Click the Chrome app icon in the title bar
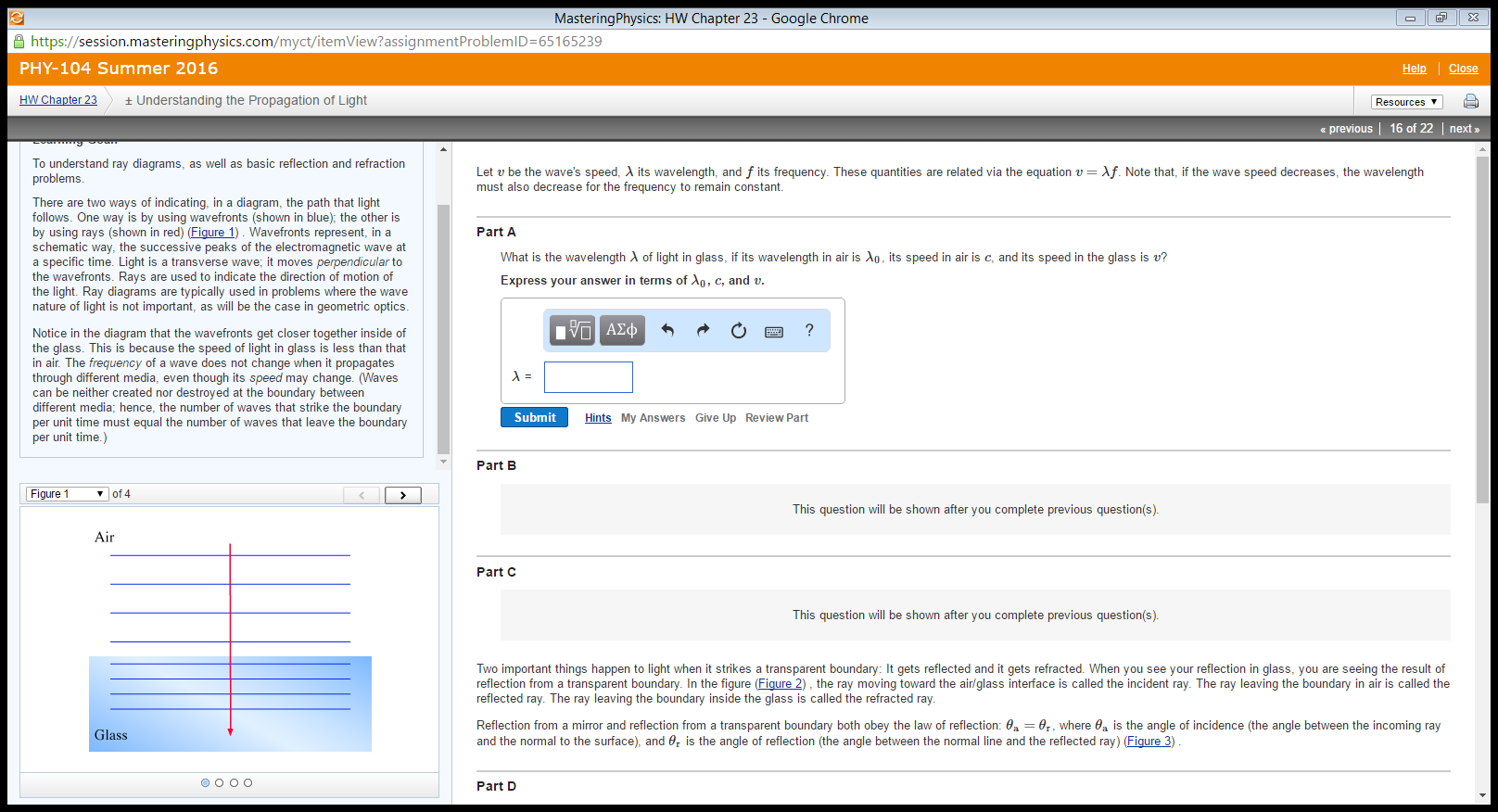The image size is (1498, 812). 17,18
